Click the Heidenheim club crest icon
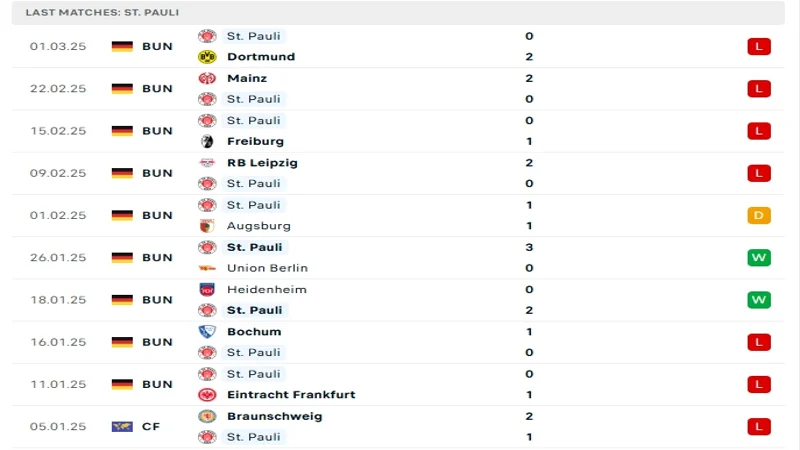Image resolution: width=800 pixels, height=450 pixels. point(207,290)
